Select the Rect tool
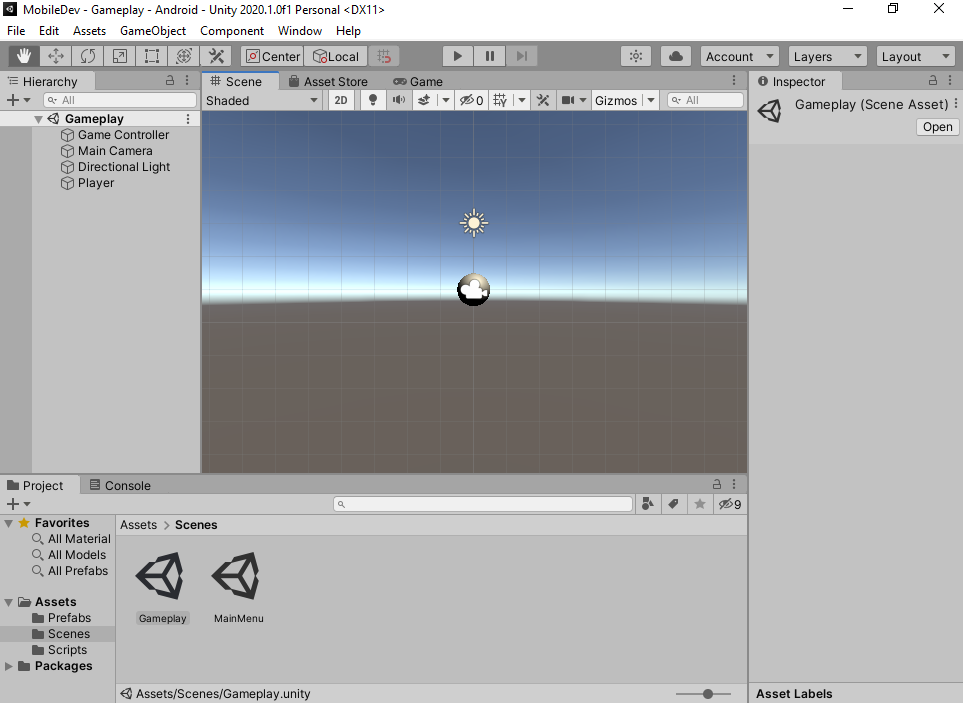 152,56
